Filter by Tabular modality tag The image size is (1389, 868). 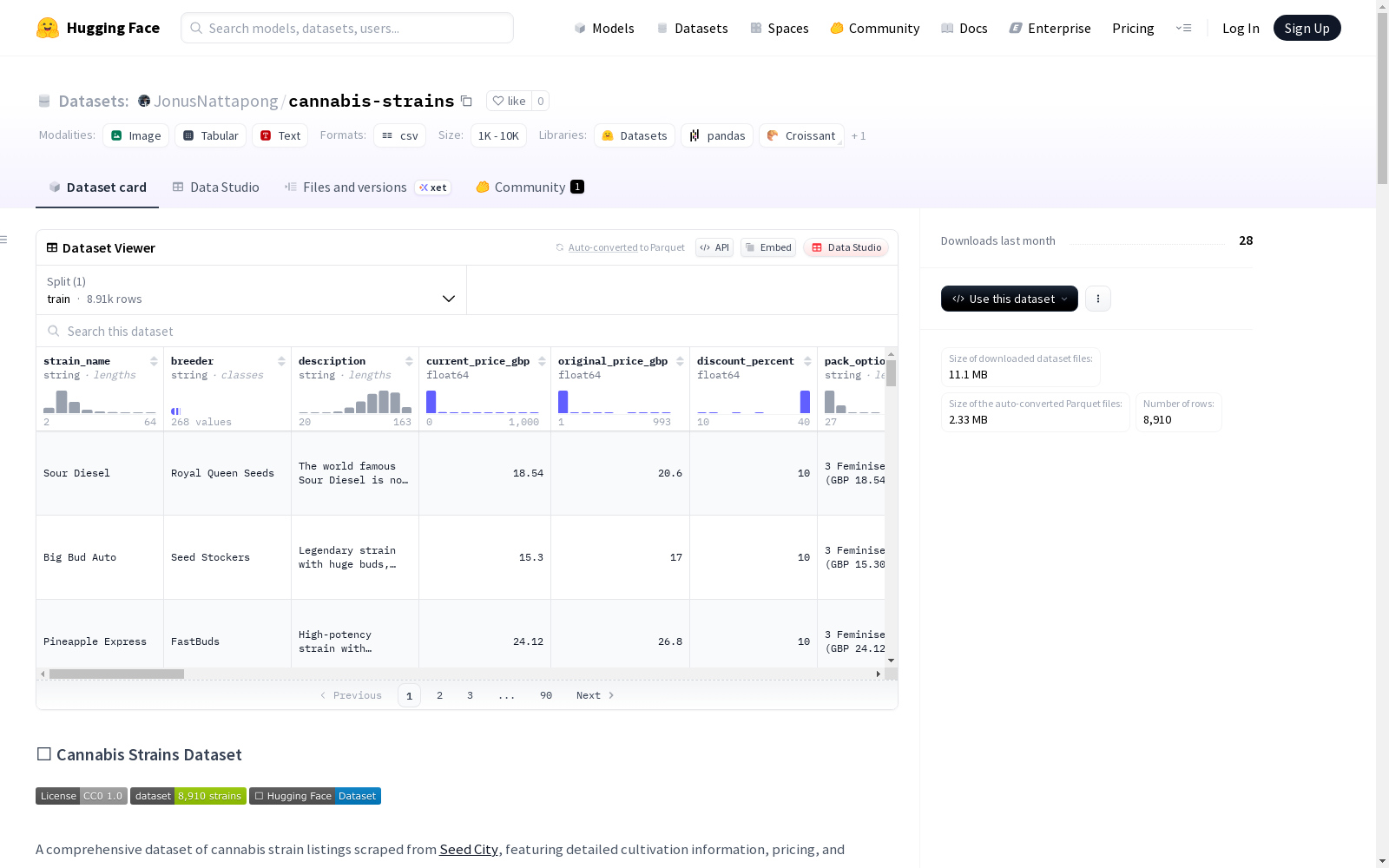211,135
